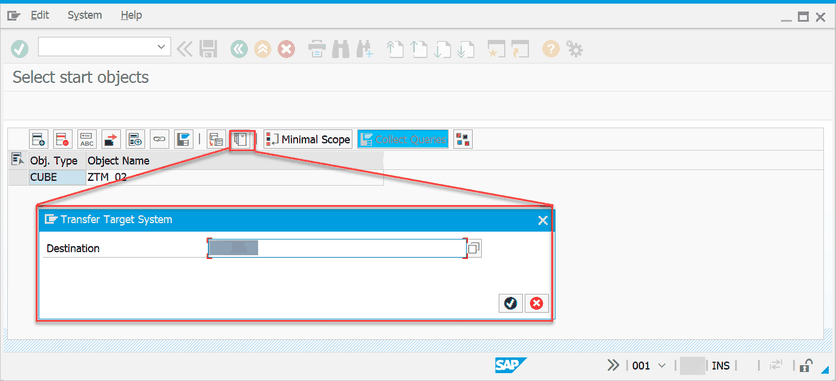Open the 001 client dropdown in status bar
This screenshot has height=381, width=836.
tap(662, 366)
